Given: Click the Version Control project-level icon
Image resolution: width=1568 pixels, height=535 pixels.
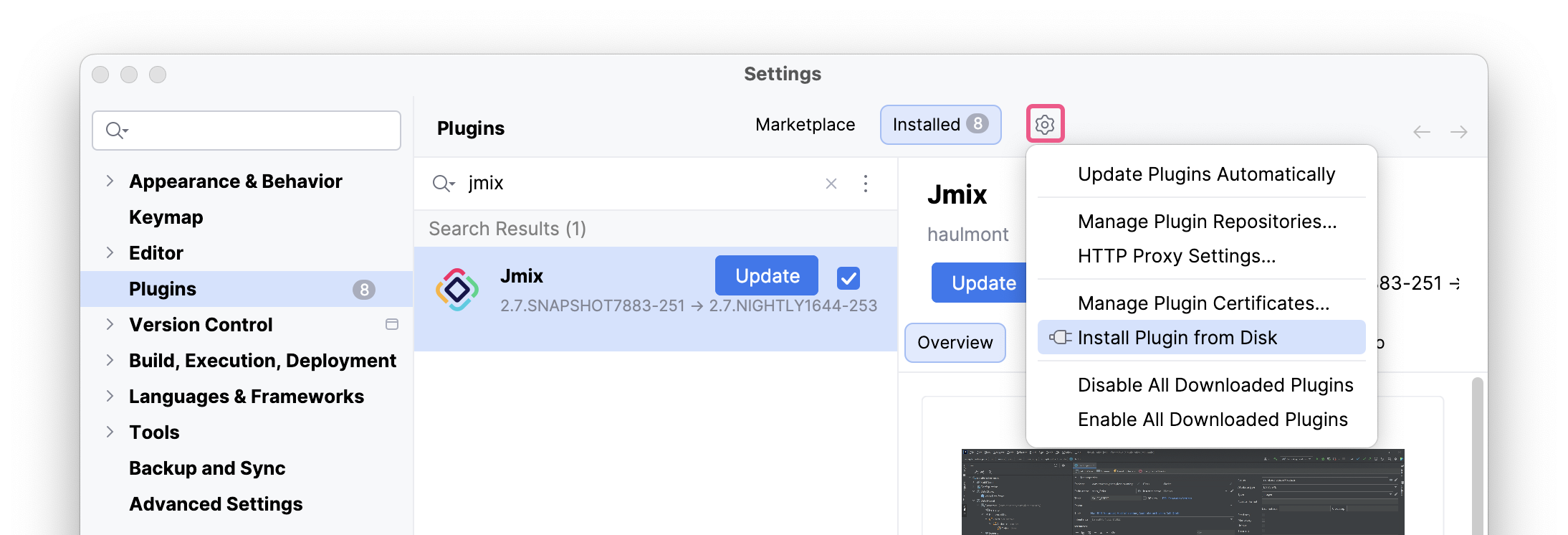Looking at the screenshot, I should tap(392, 324).
